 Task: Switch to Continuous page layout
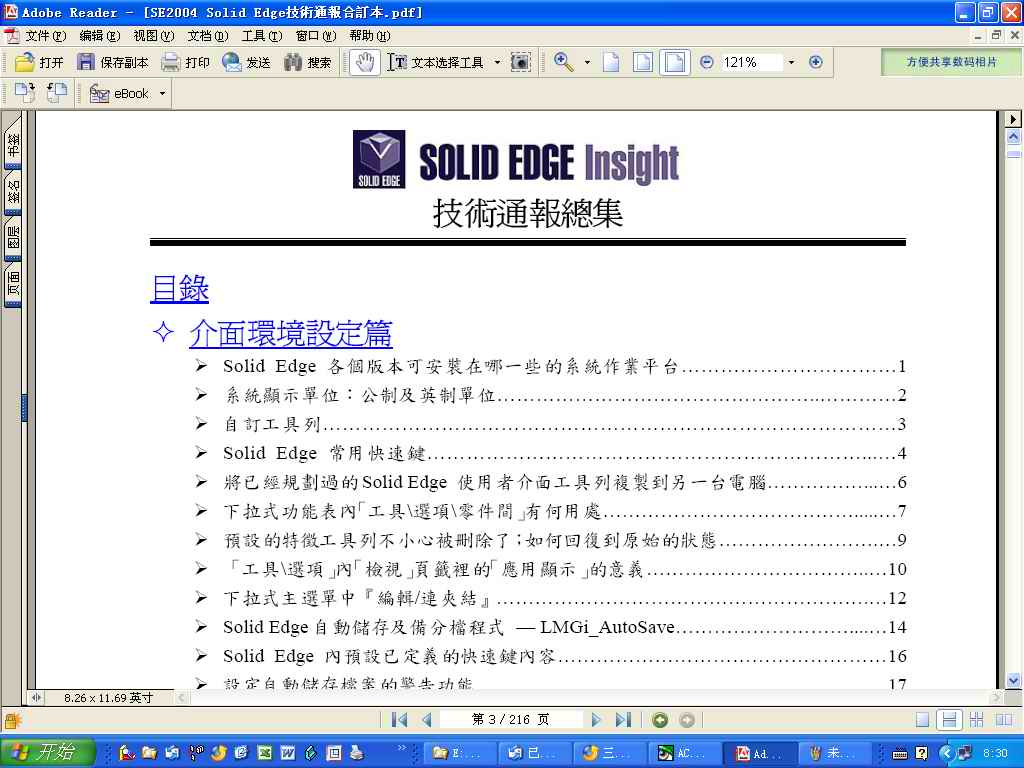[x=949, y=720]
